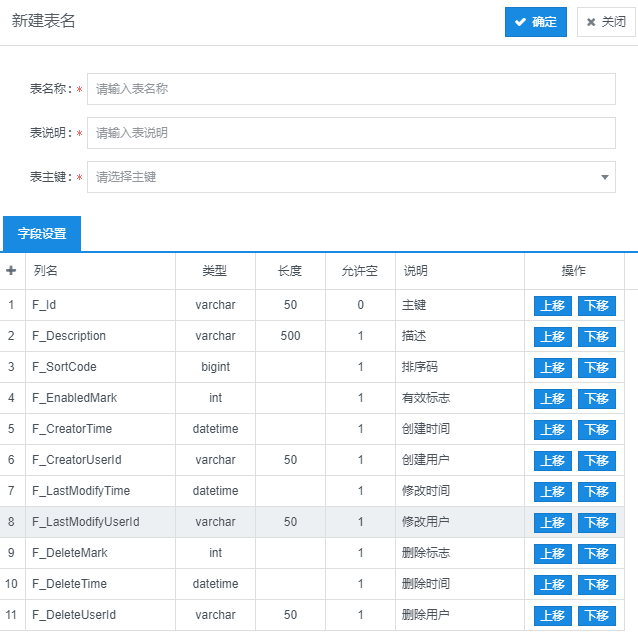638x632 pixels.
Task: Click the 删除时间 description cell
Action: [x=460, y=584]
